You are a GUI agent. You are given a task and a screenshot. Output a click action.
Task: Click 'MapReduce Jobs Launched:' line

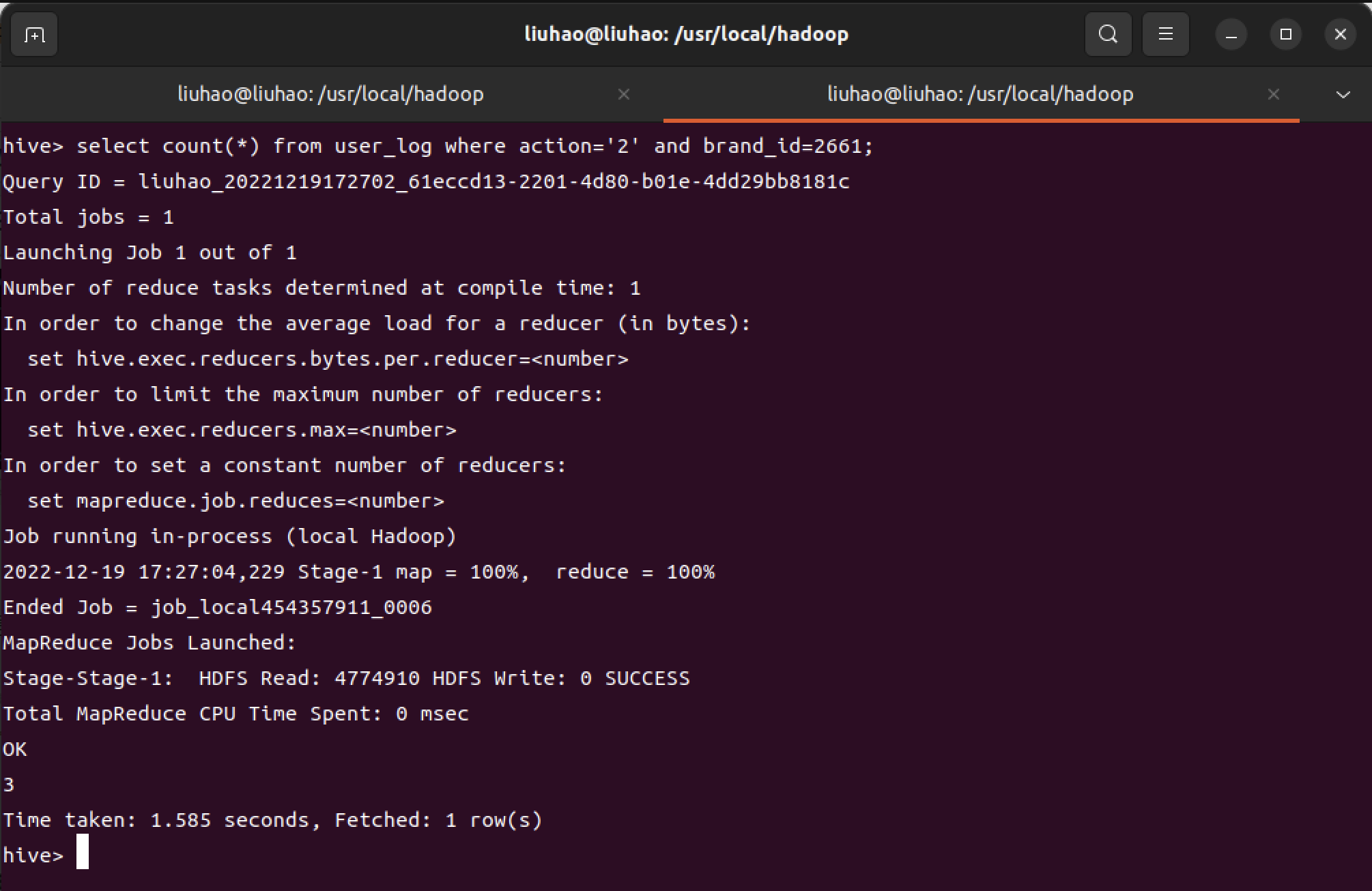(x=149, y=643)
